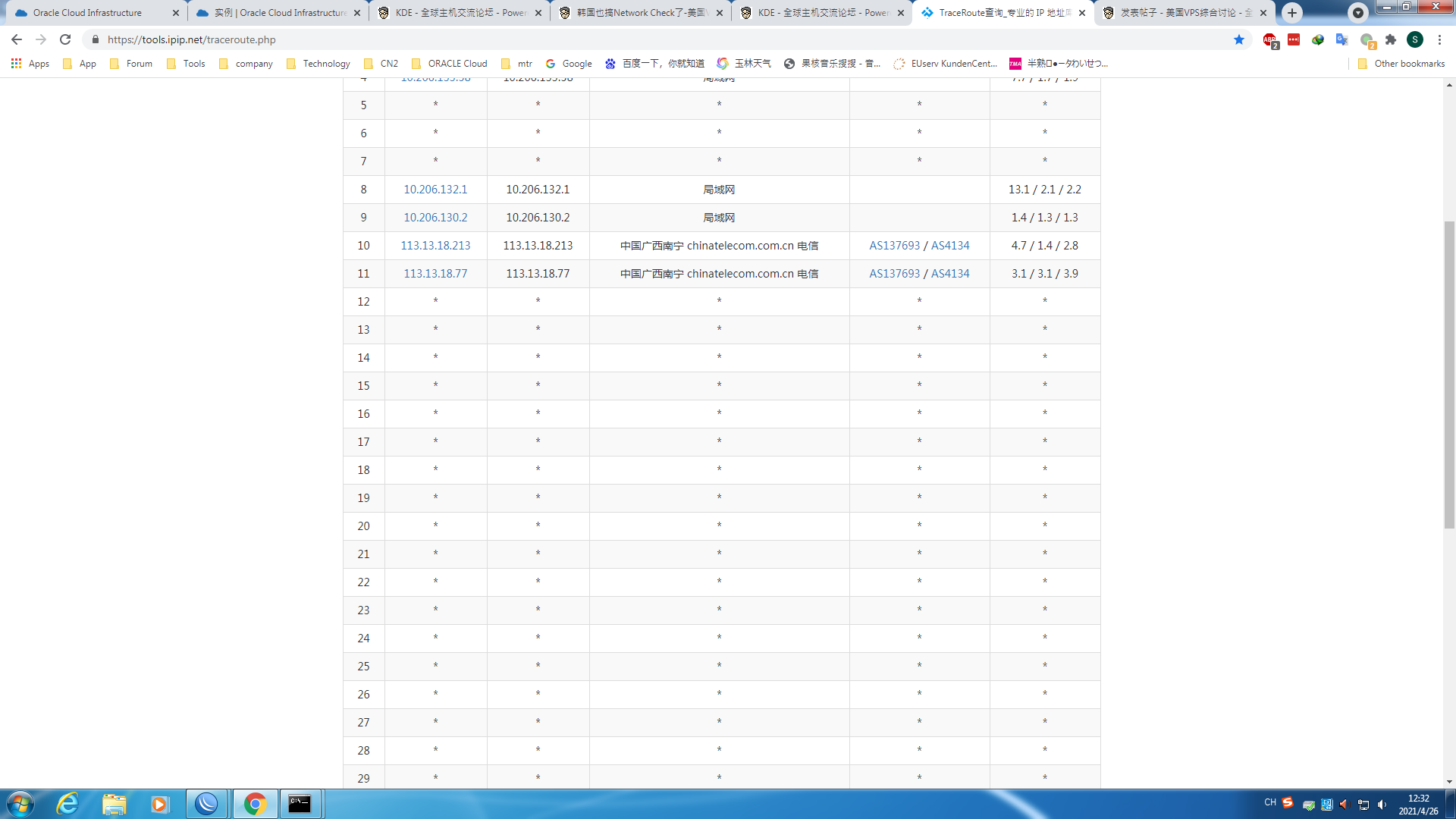
Task: Click the browser Reload page icon
Action: point(65,39)
